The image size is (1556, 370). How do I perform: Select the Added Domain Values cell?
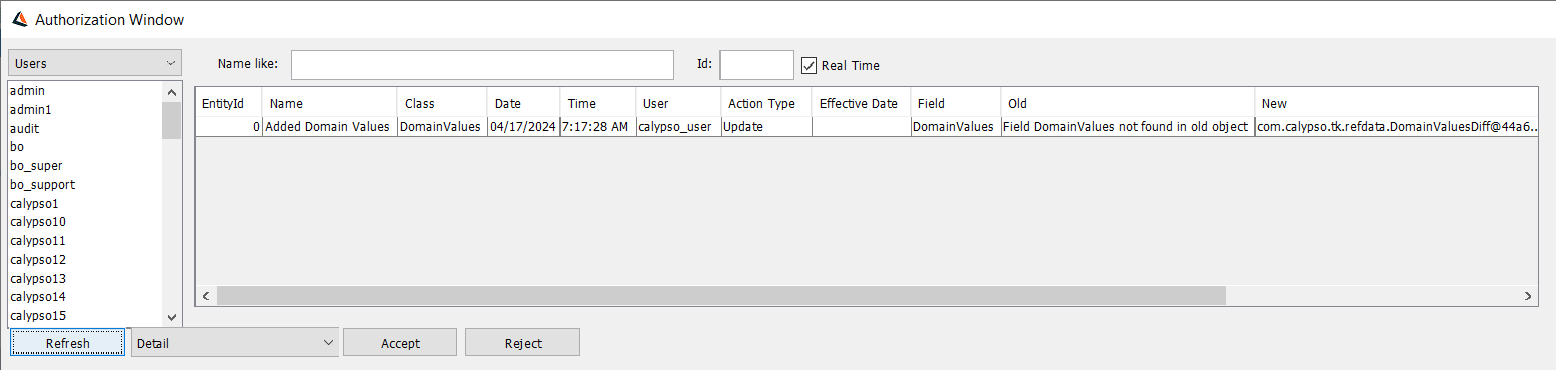329,127
